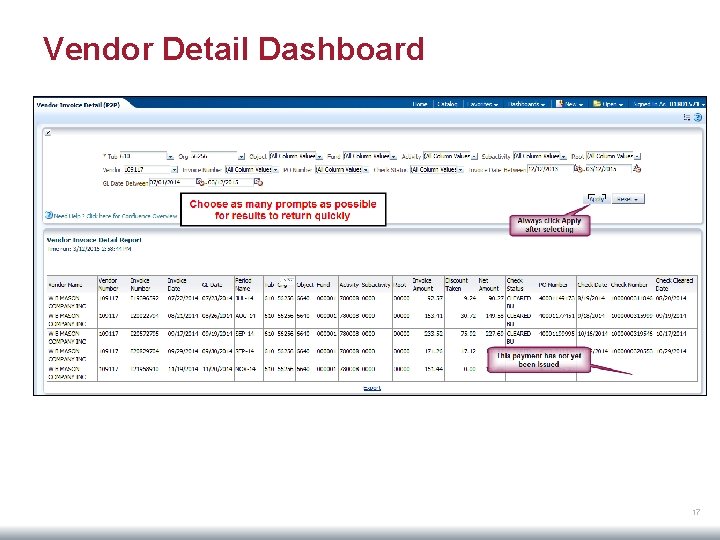Expand the T Top prompt dropdown
The width and height of the screenshot is (720, 540).
coord(170,157)
